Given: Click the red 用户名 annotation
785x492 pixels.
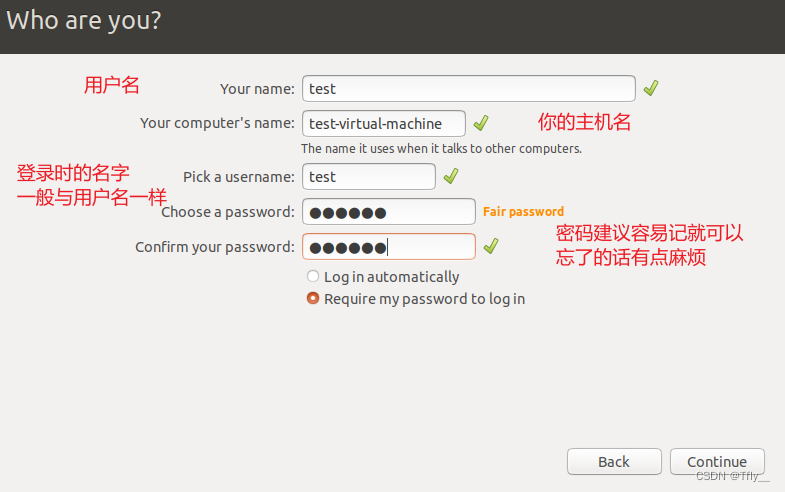Looking at the screenshot, I should click(x=112, y=85).
